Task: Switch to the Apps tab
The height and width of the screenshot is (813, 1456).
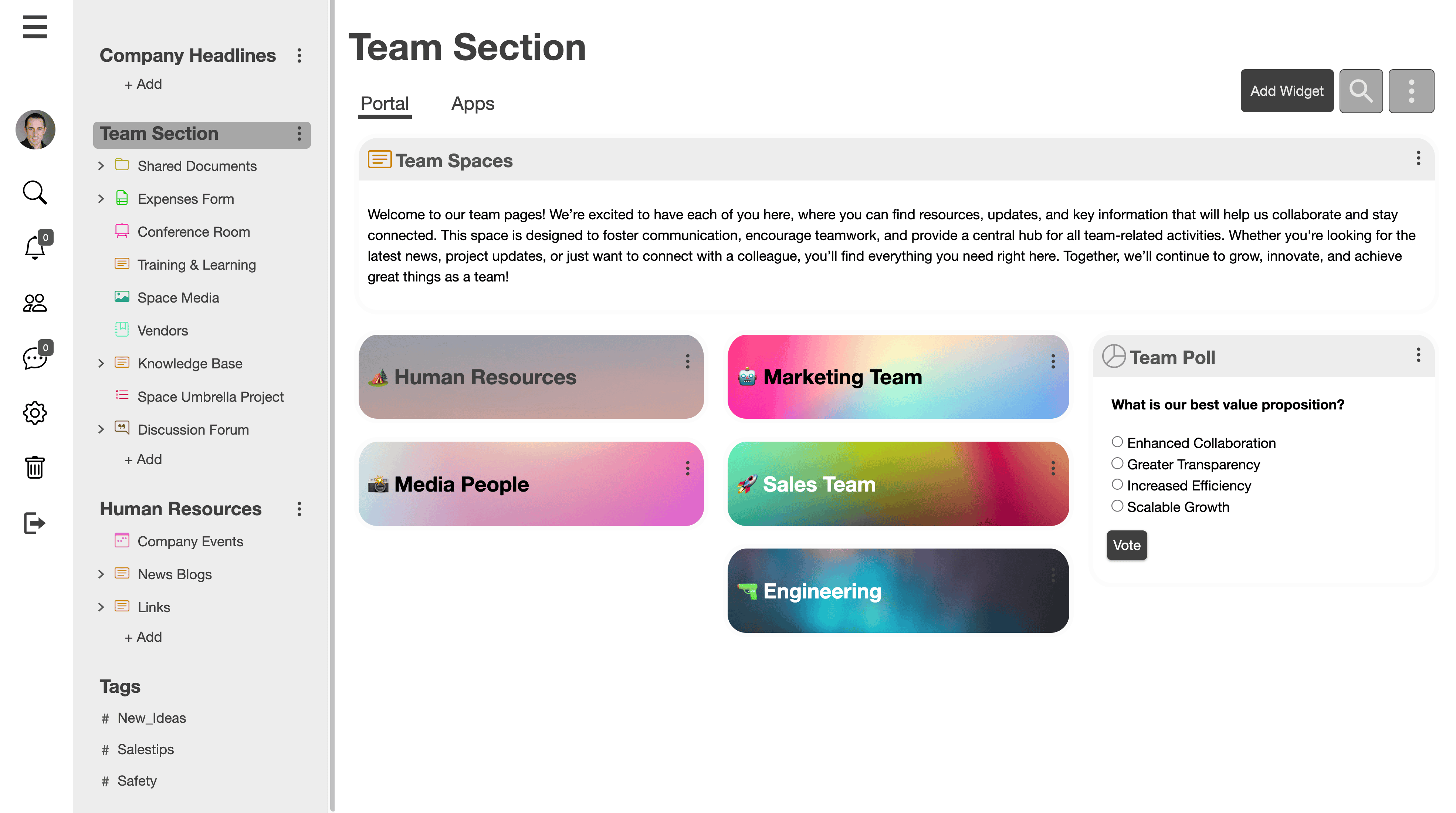Action: pyautogui.click(x=473, y=104)
